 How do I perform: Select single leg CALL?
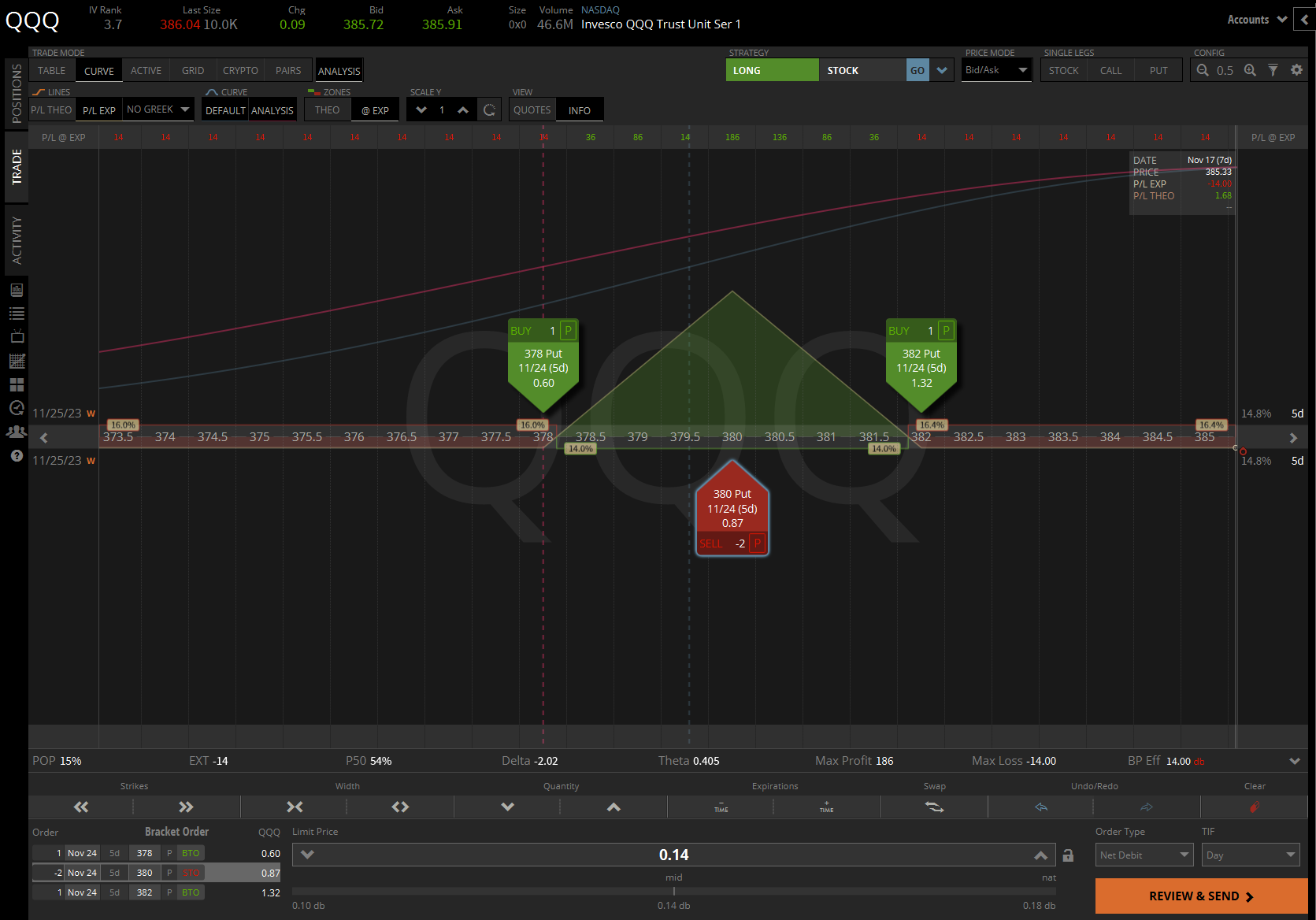[x=1111, y=70]
